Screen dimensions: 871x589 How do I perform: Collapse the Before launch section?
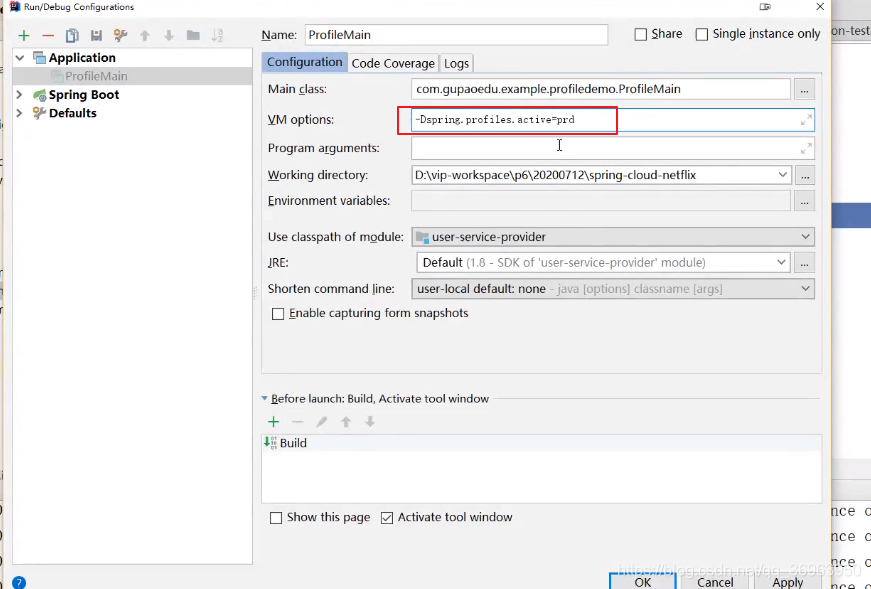pyautogui.click(x=264, y=398)
